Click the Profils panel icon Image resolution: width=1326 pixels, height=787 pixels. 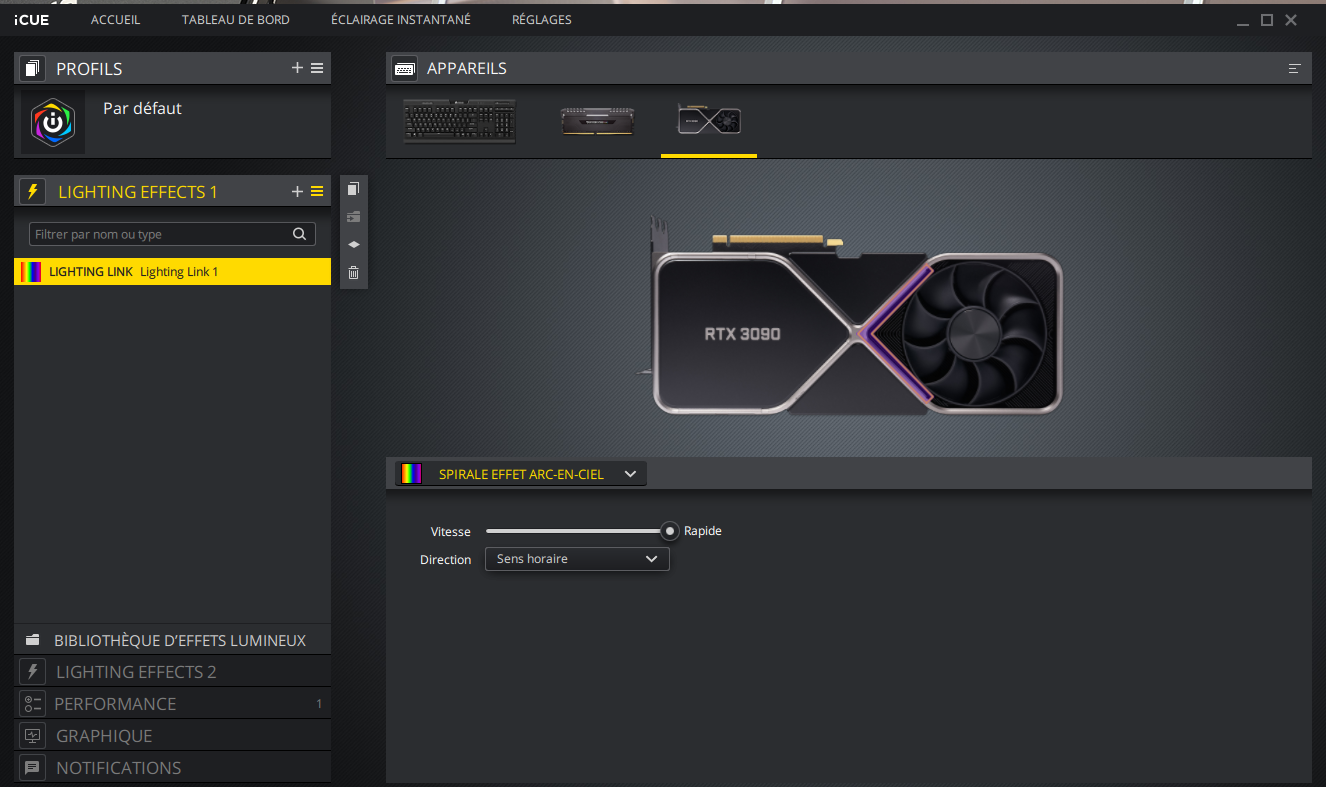pyautogui.click(x=33, y=68)
